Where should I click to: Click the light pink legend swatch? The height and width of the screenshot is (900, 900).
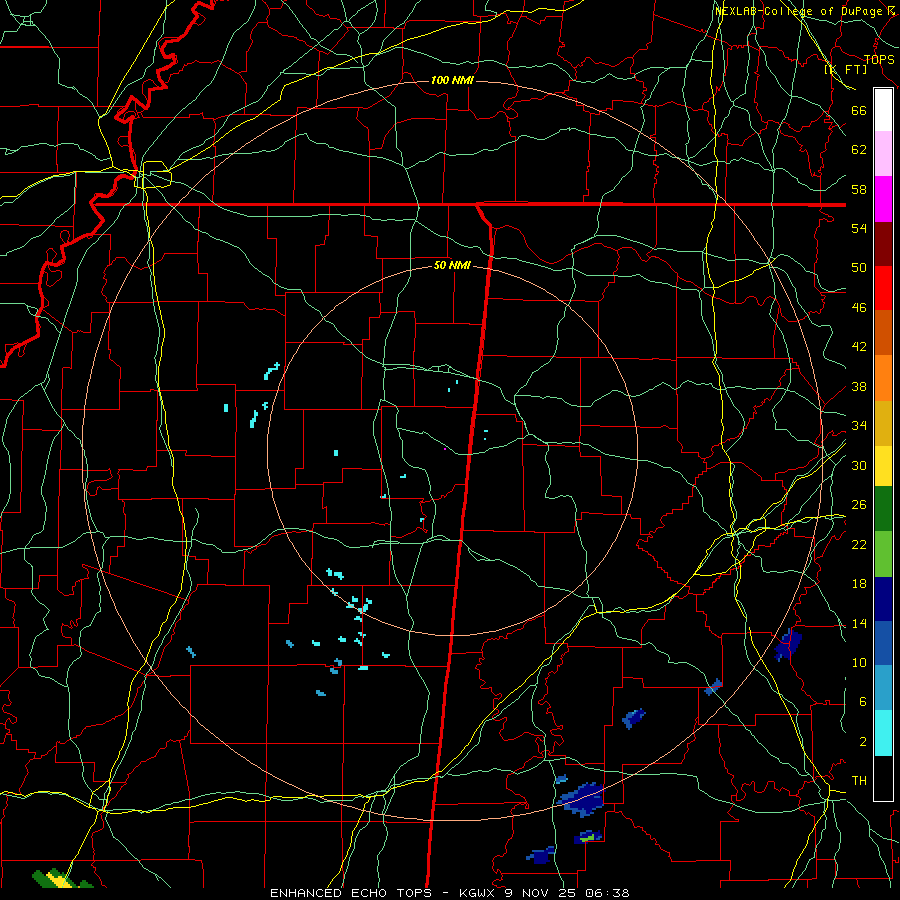(x=883, y=154)
